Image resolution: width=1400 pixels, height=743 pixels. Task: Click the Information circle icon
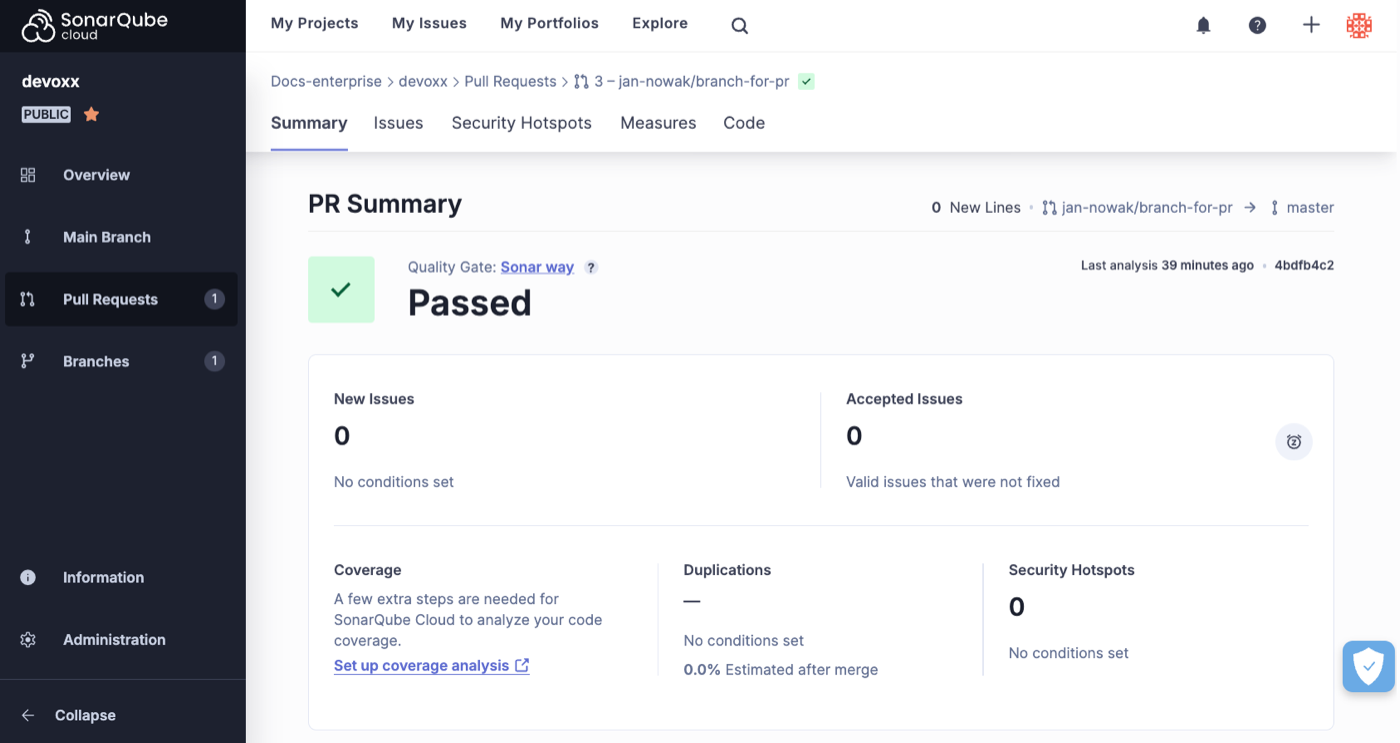click(x=28, y=577)
